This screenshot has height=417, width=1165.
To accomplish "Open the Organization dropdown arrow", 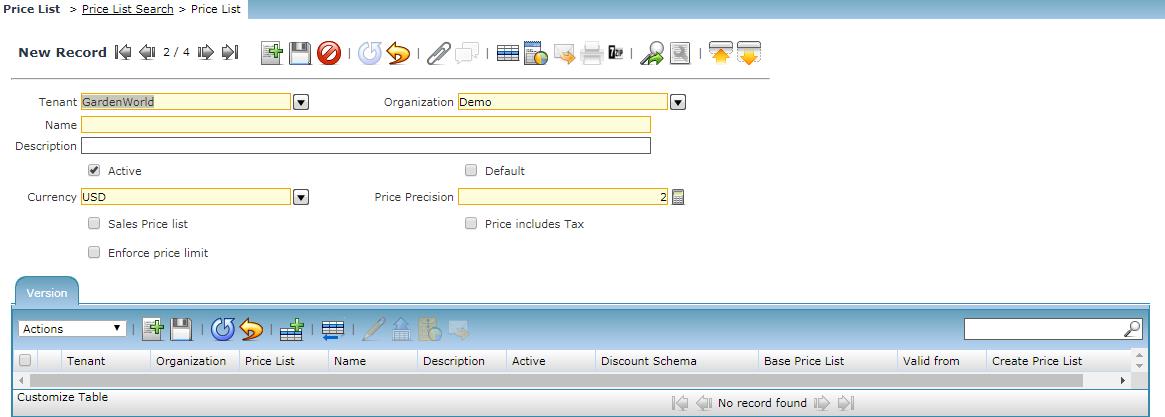I will (678, 102).
